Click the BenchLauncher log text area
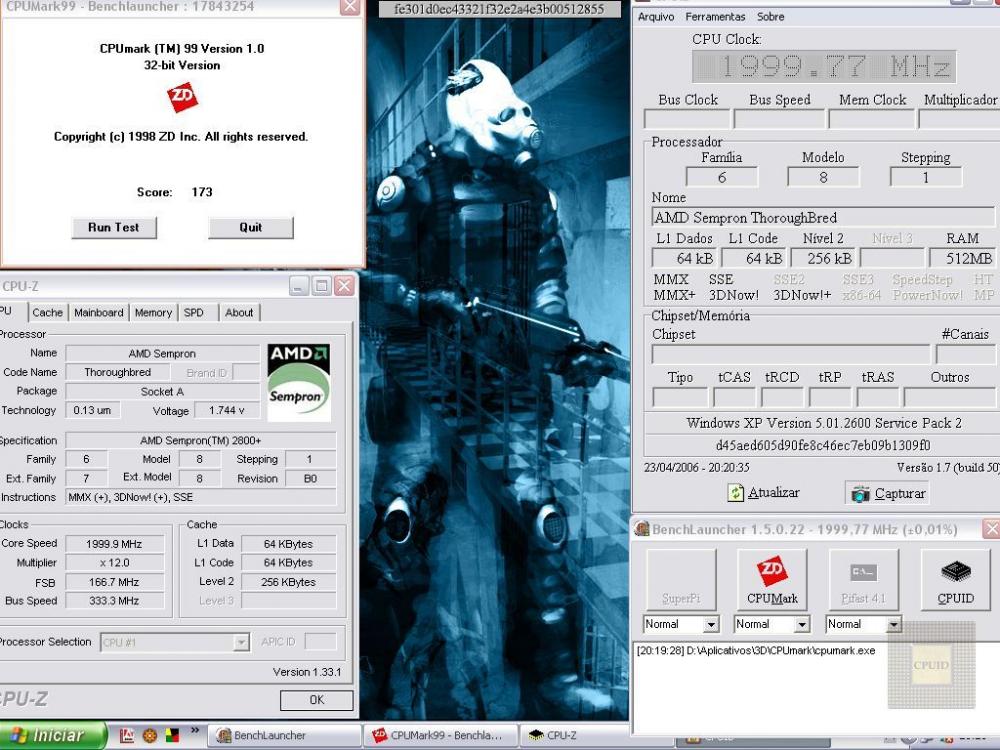Viewport: 1000px width, 750px height. coord(760,690)
